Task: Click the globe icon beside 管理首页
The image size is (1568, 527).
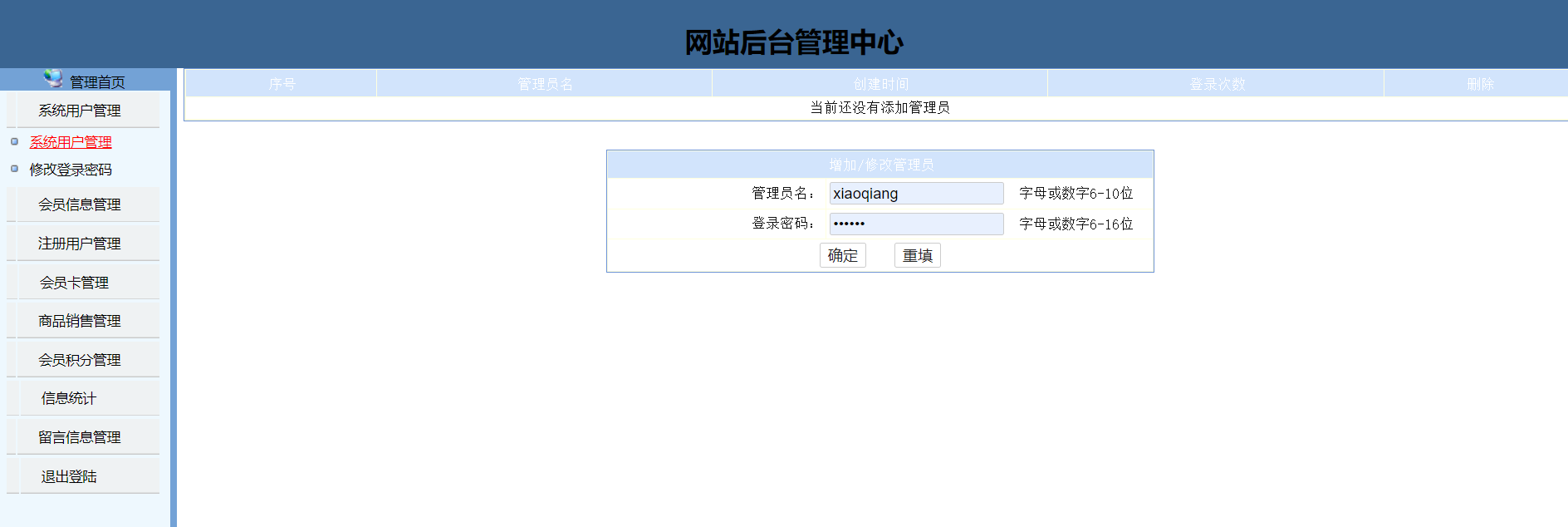Action: coord(53,78)
